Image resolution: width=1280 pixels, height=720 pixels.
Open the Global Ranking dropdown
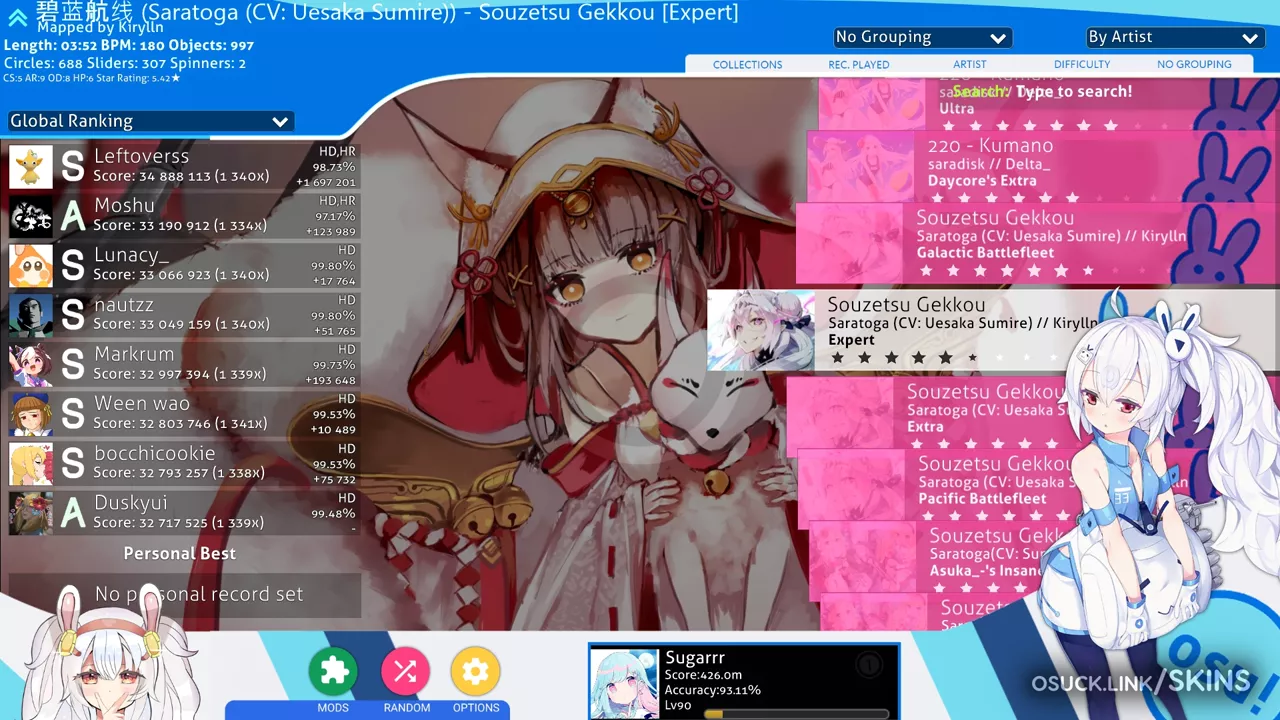coord(151,121)
